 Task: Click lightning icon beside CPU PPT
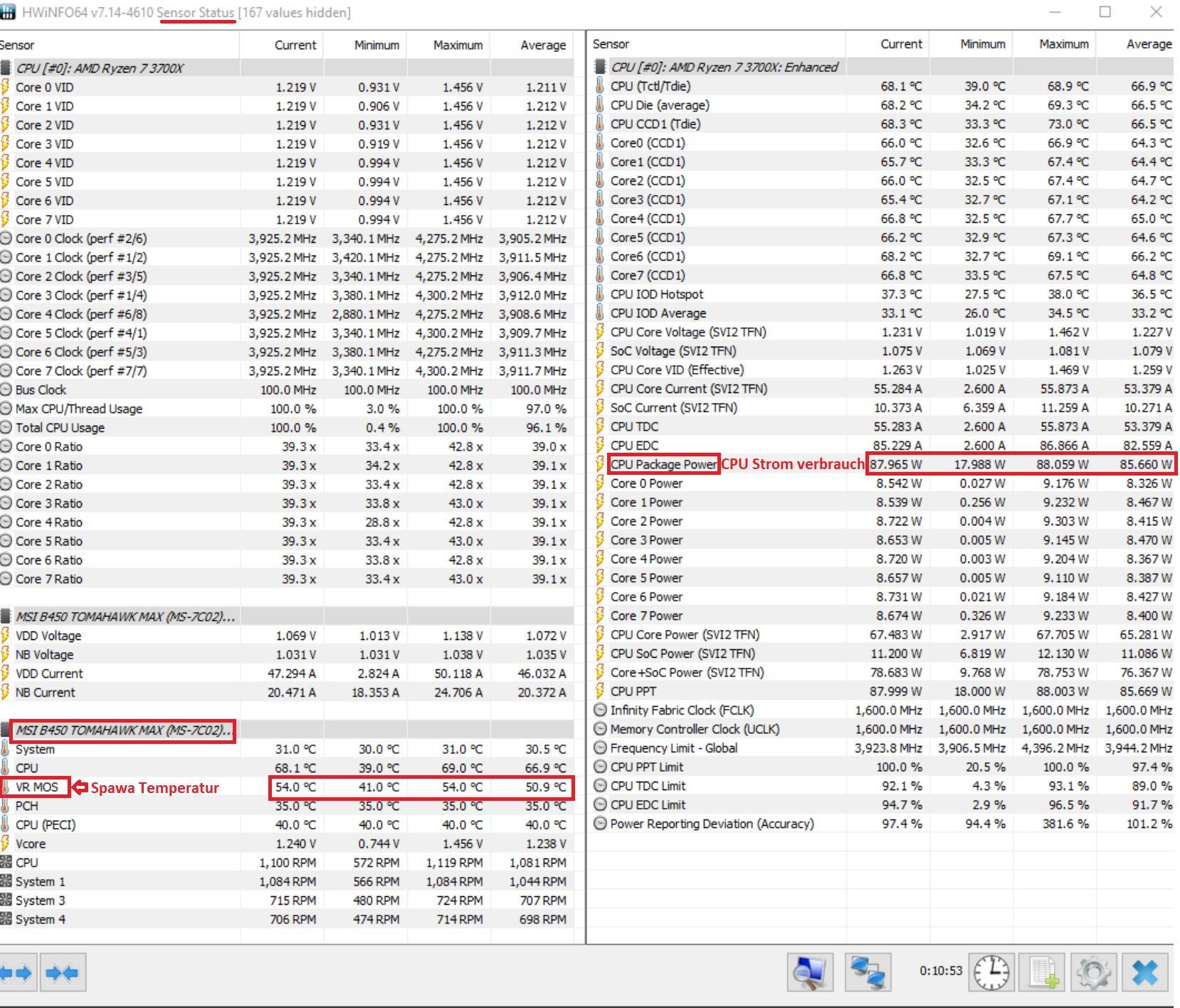pos(599,691)
